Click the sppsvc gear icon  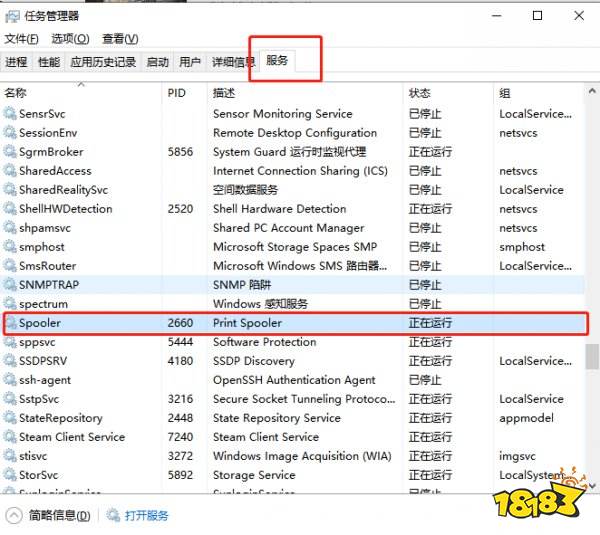[x=10, y=342]
